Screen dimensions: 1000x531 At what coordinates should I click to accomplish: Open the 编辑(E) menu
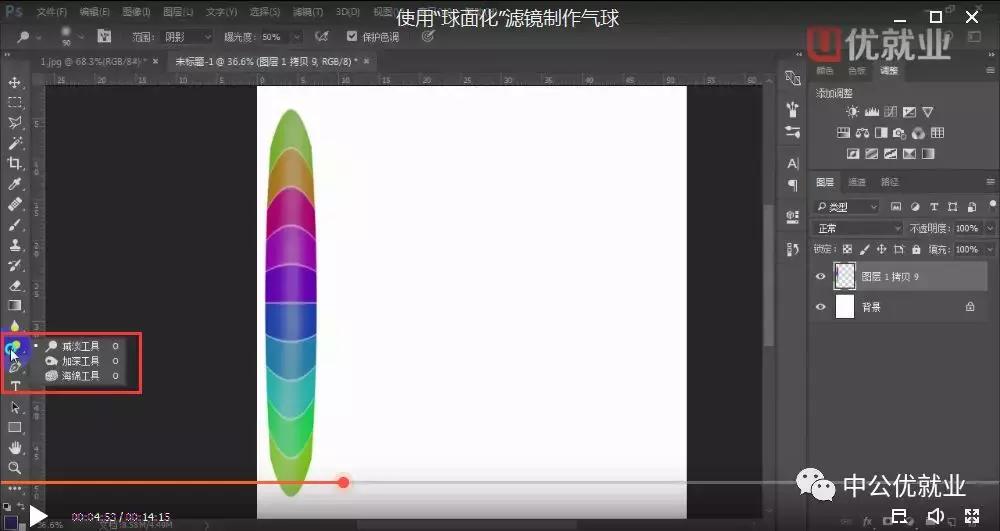[94, 12]
